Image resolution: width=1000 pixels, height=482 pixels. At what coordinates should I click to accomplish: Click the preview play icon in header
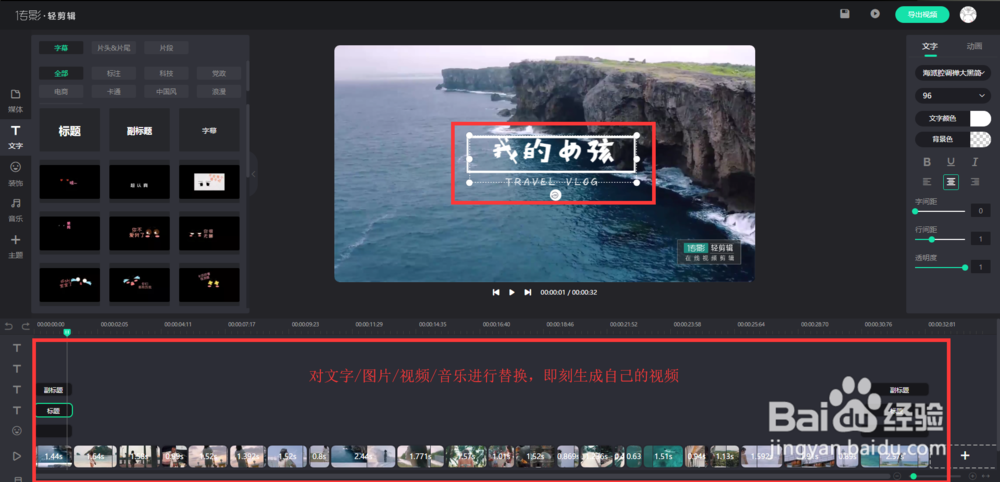tap(876, 13)
